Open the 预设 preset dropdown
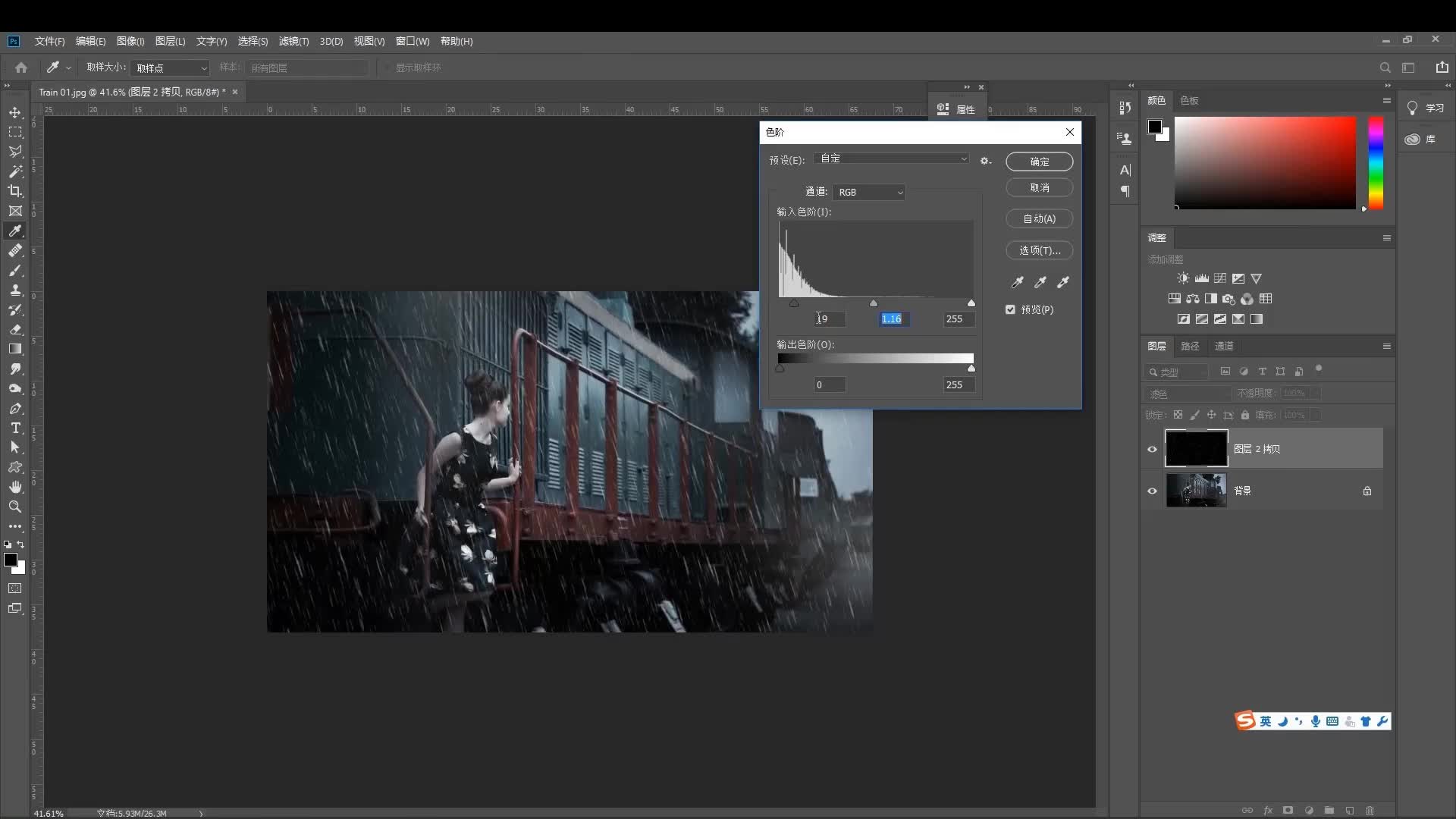Screen dimensions: 1456x819 click(x=893, y=158)
